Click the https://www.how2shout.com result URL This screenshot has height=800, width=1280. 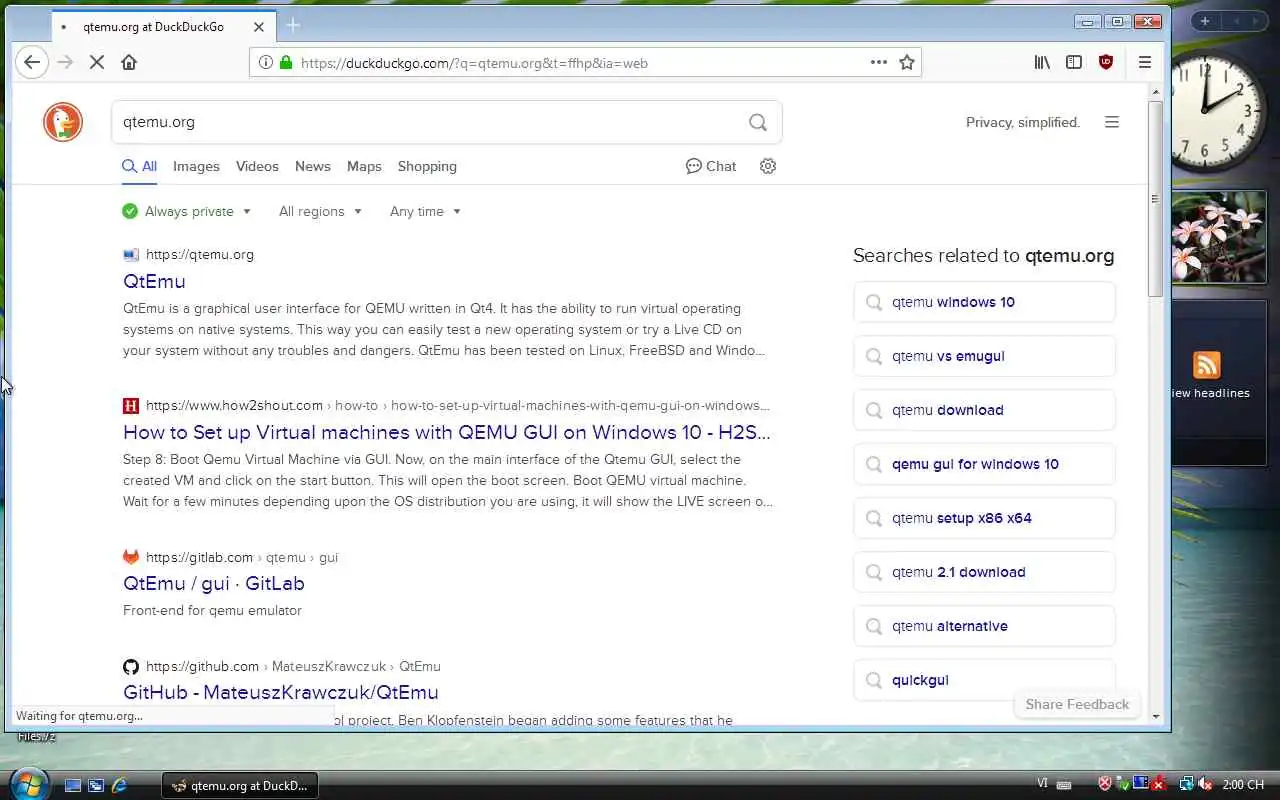pos(234,405)
